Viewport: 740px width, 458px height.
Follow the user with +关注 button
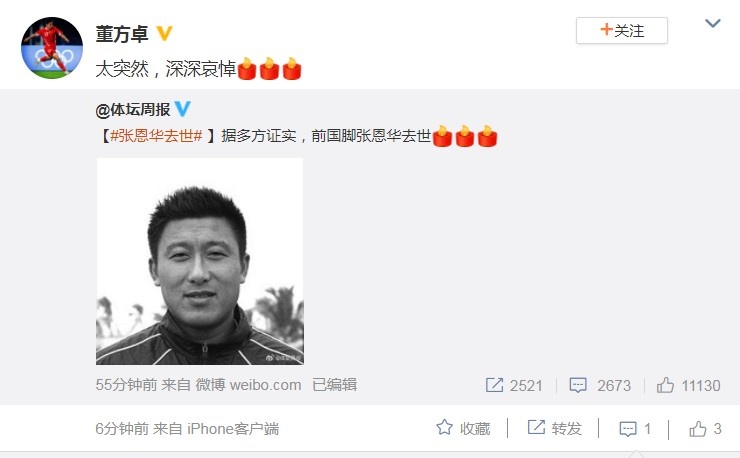pos(622,31)
